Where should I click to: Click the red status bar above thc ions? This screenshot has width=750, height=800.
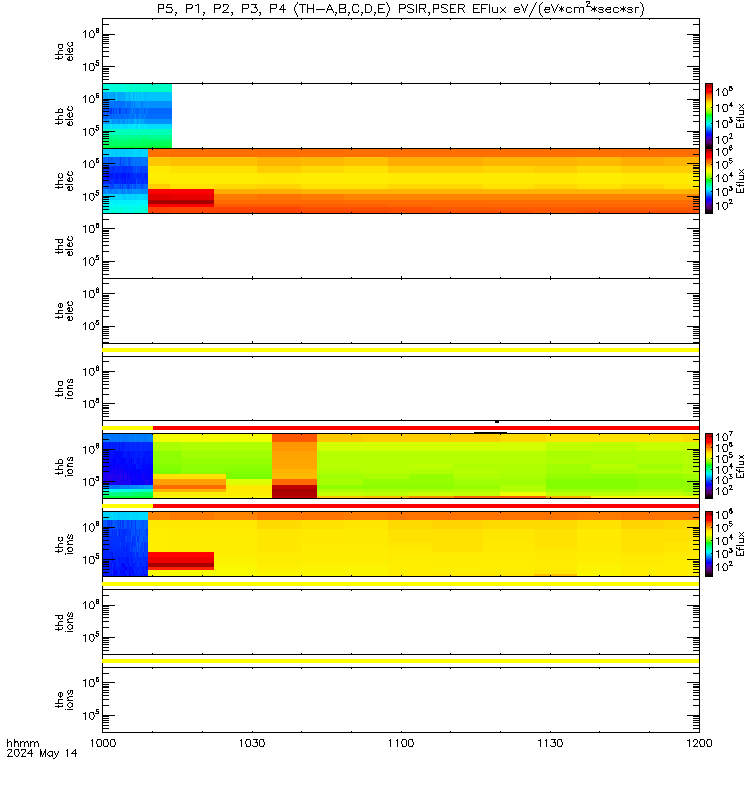pos(426,506)
